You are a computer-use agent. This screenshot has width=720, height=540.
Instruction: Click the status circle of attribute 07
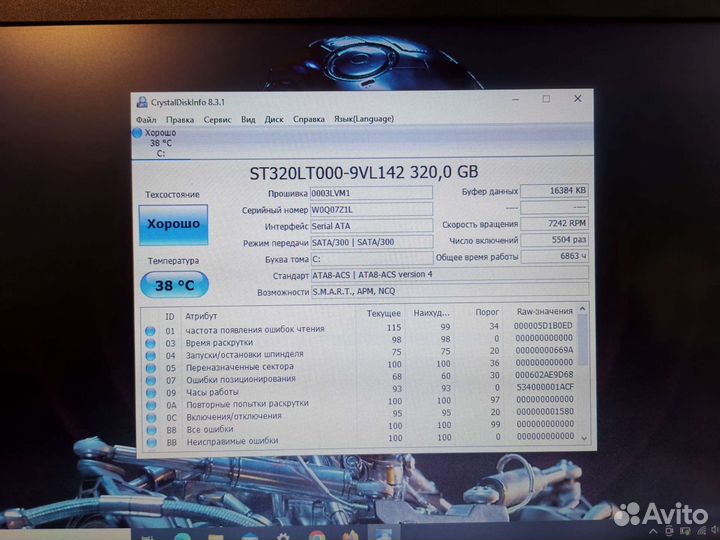tap(151, 380)
